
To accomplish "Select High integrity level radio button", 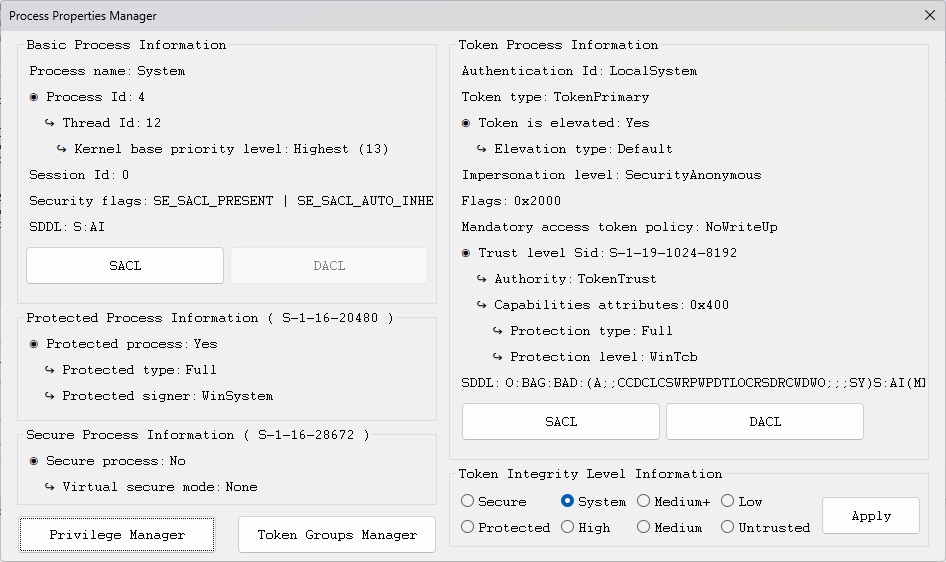I will 568,527.
